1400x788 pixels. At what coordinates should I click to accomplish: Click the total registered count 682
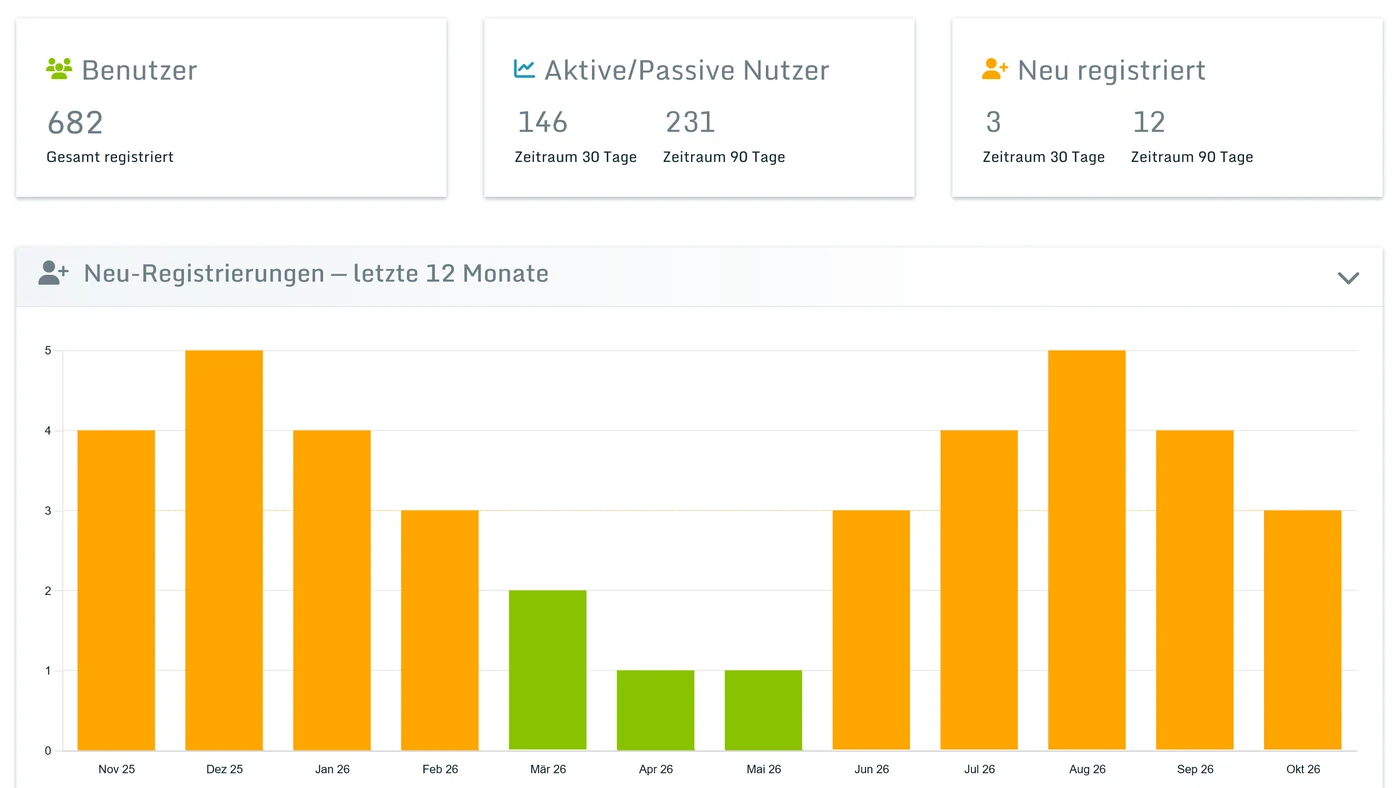(75, 123)
